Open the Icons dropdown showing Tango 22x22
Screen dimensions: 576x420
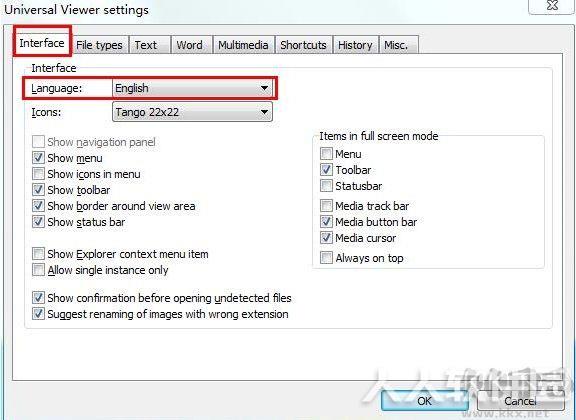[x=192, y=112]
